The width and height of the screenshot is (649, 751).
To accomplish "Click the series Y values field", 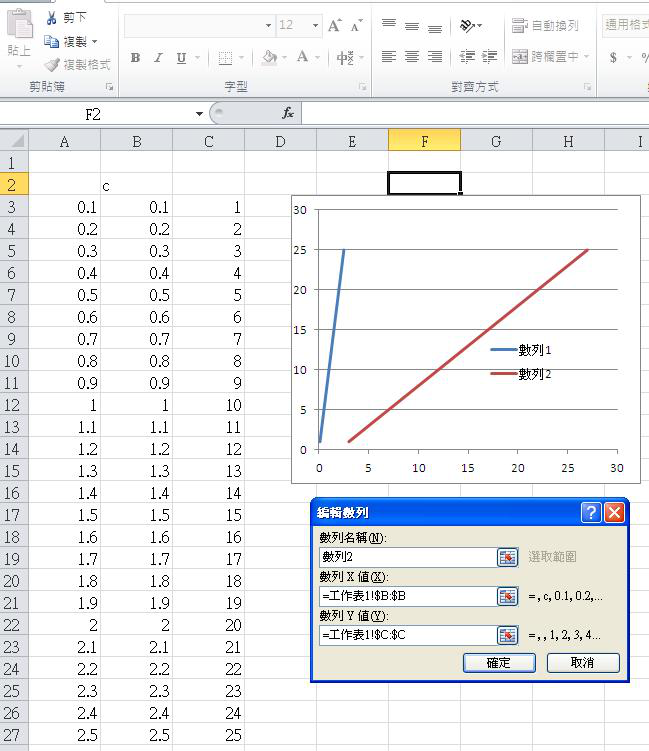I will (x=408, y=635).
